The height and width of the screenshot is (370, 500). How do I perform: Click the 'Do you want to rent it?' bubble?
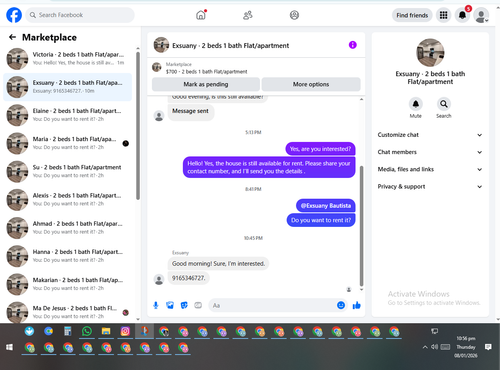pos(321,220)
